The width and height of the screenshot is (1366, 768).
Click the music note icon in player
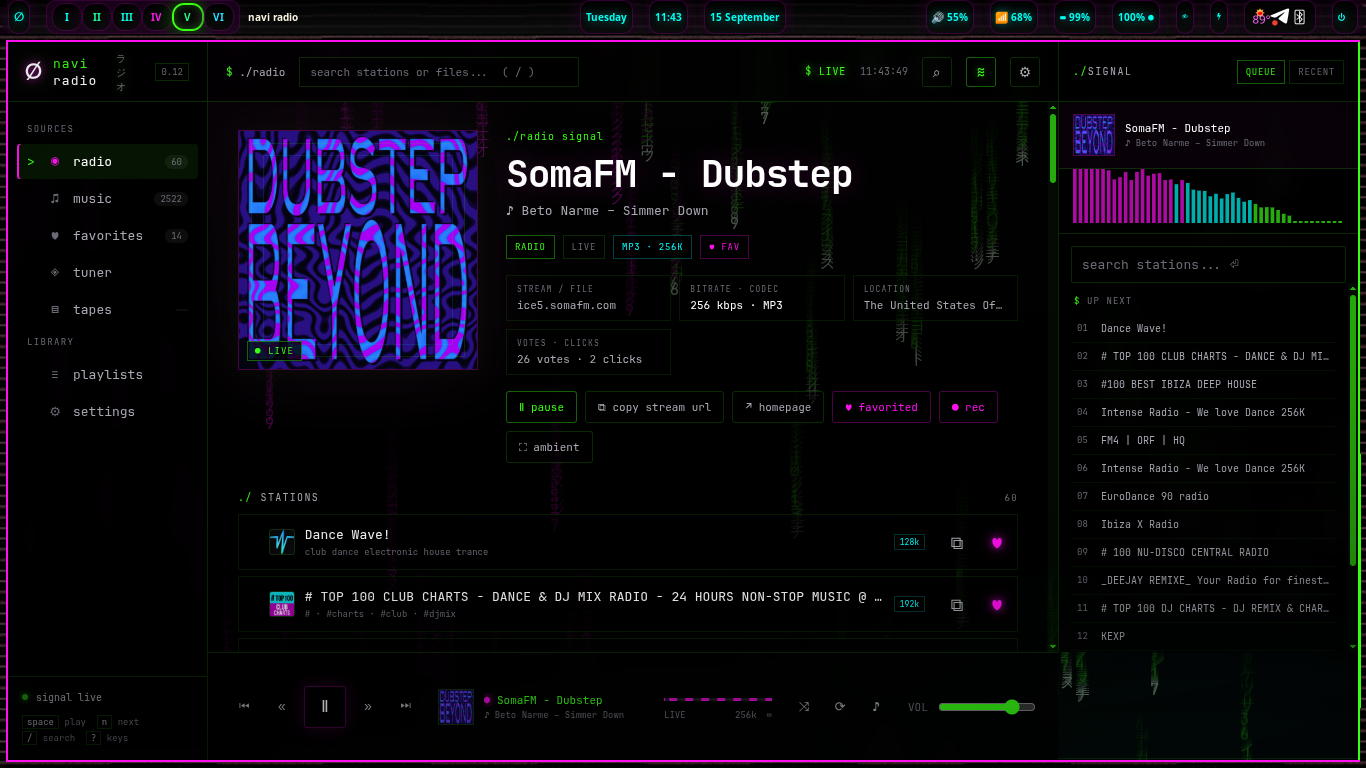tap(876, 706)
